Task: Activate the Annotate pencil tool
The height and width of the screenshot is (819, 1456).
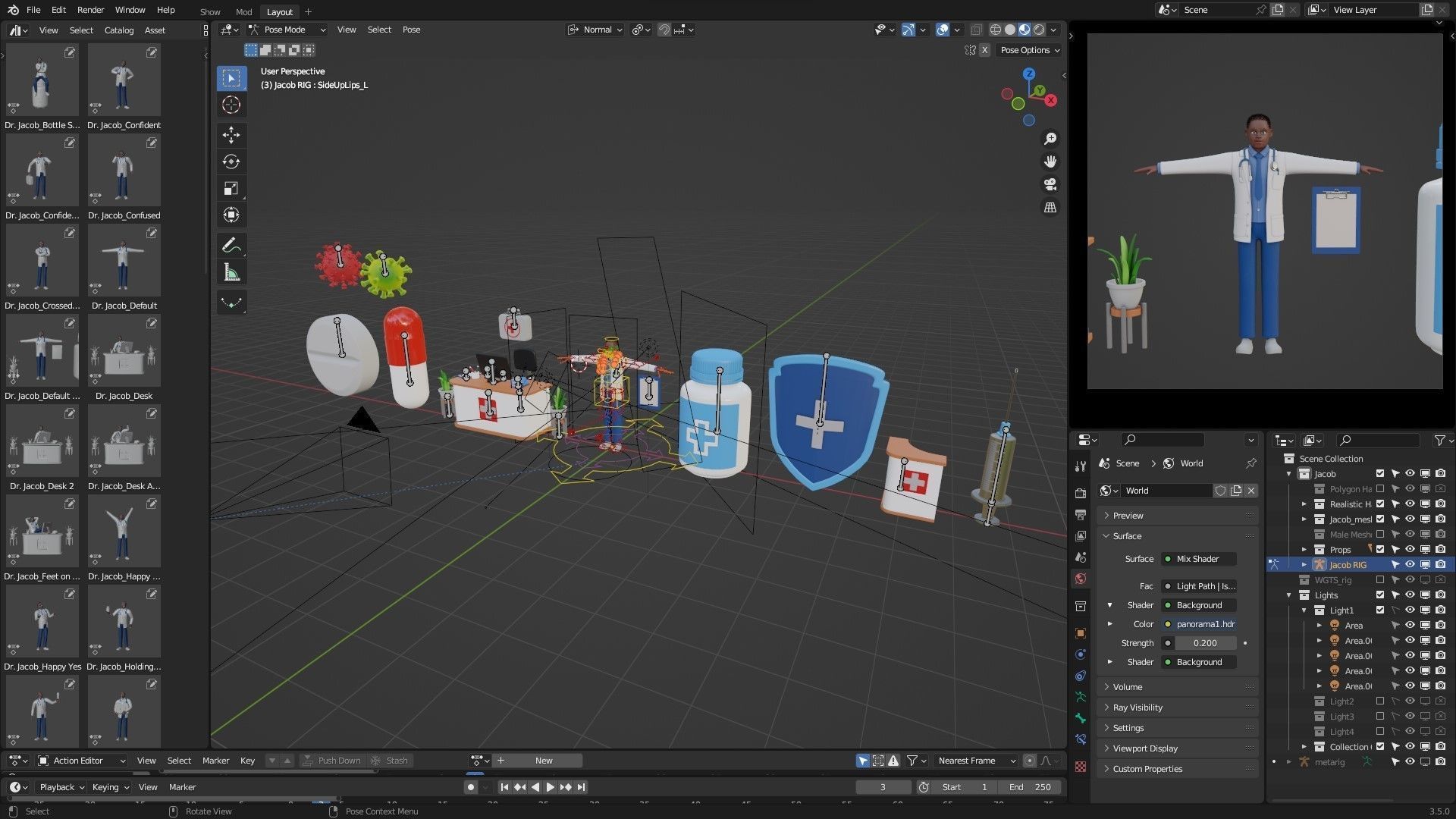Action: coord(231,245)
